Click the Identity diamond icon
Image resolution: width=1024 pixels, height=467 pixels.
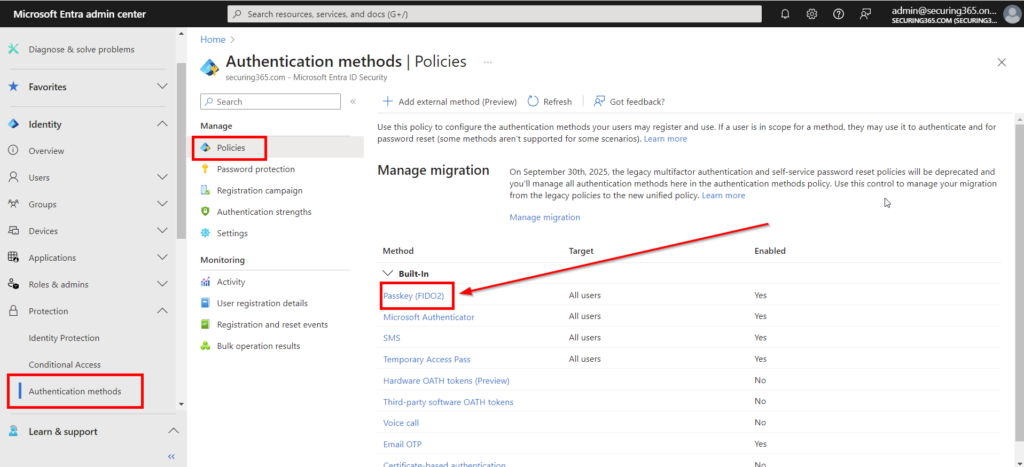13,124
